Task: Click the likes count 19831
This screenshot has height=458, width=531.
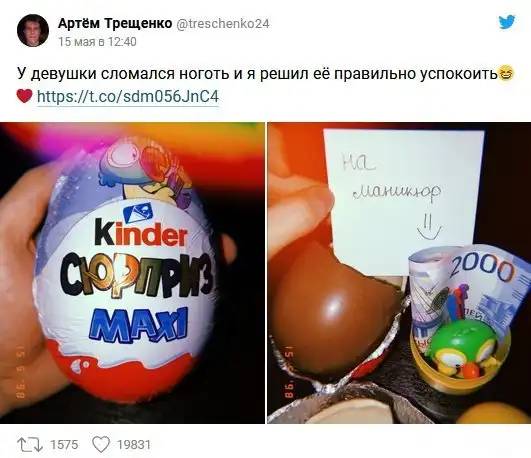Action: pyautogui.click(x=133, y=444)
